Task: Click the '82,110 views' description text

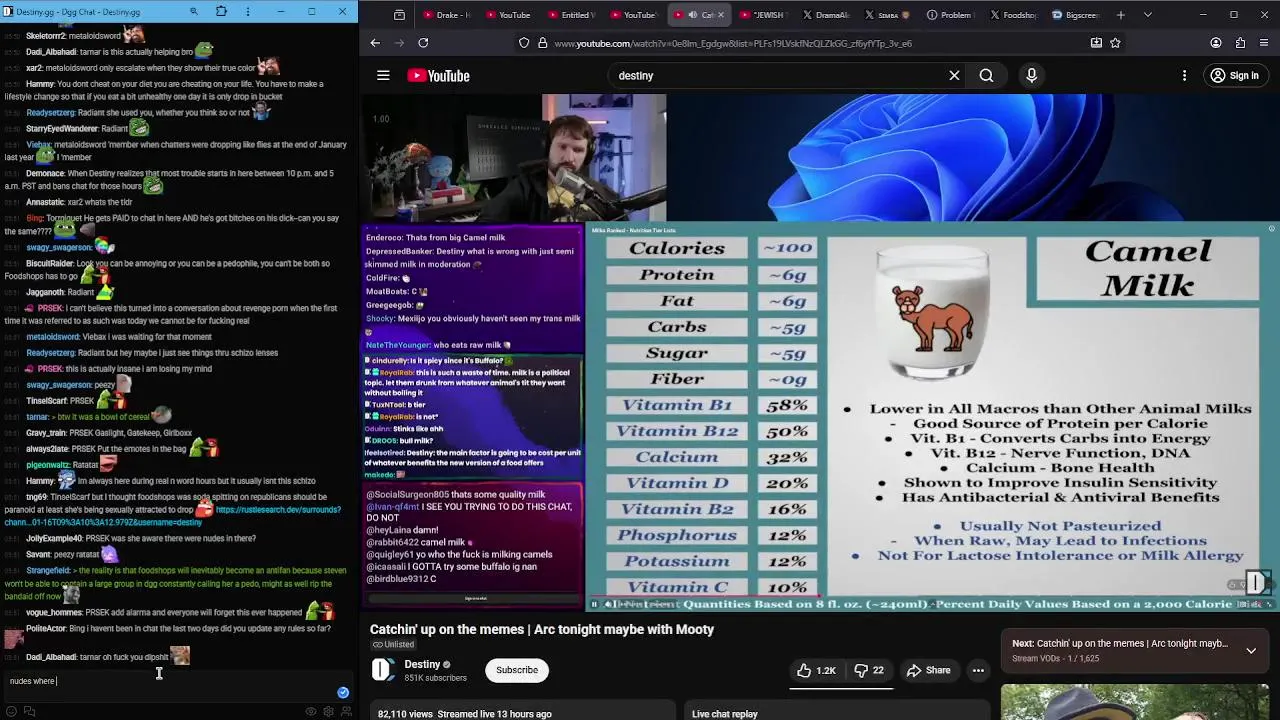Action: point(406,714)
